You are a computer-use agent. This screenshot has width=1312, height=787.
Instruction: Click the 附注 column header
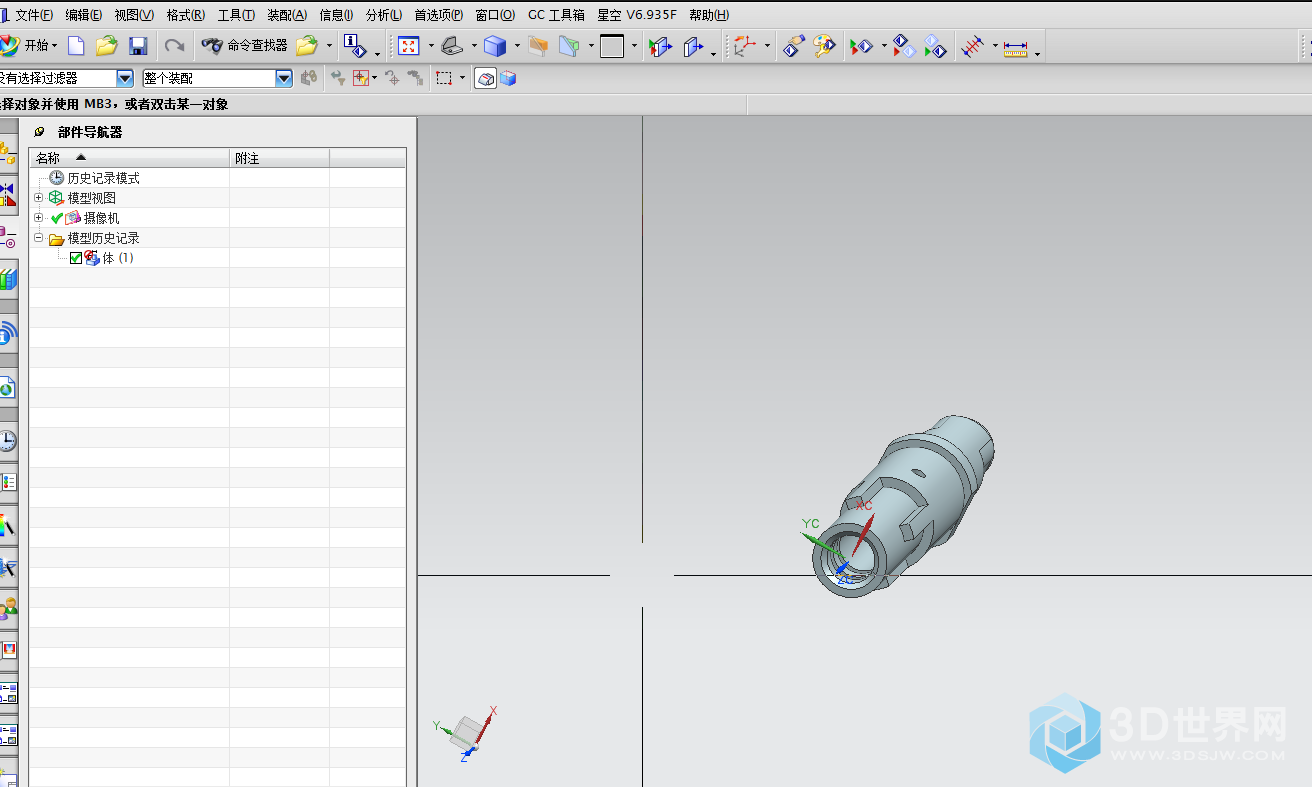coord(280,158)
